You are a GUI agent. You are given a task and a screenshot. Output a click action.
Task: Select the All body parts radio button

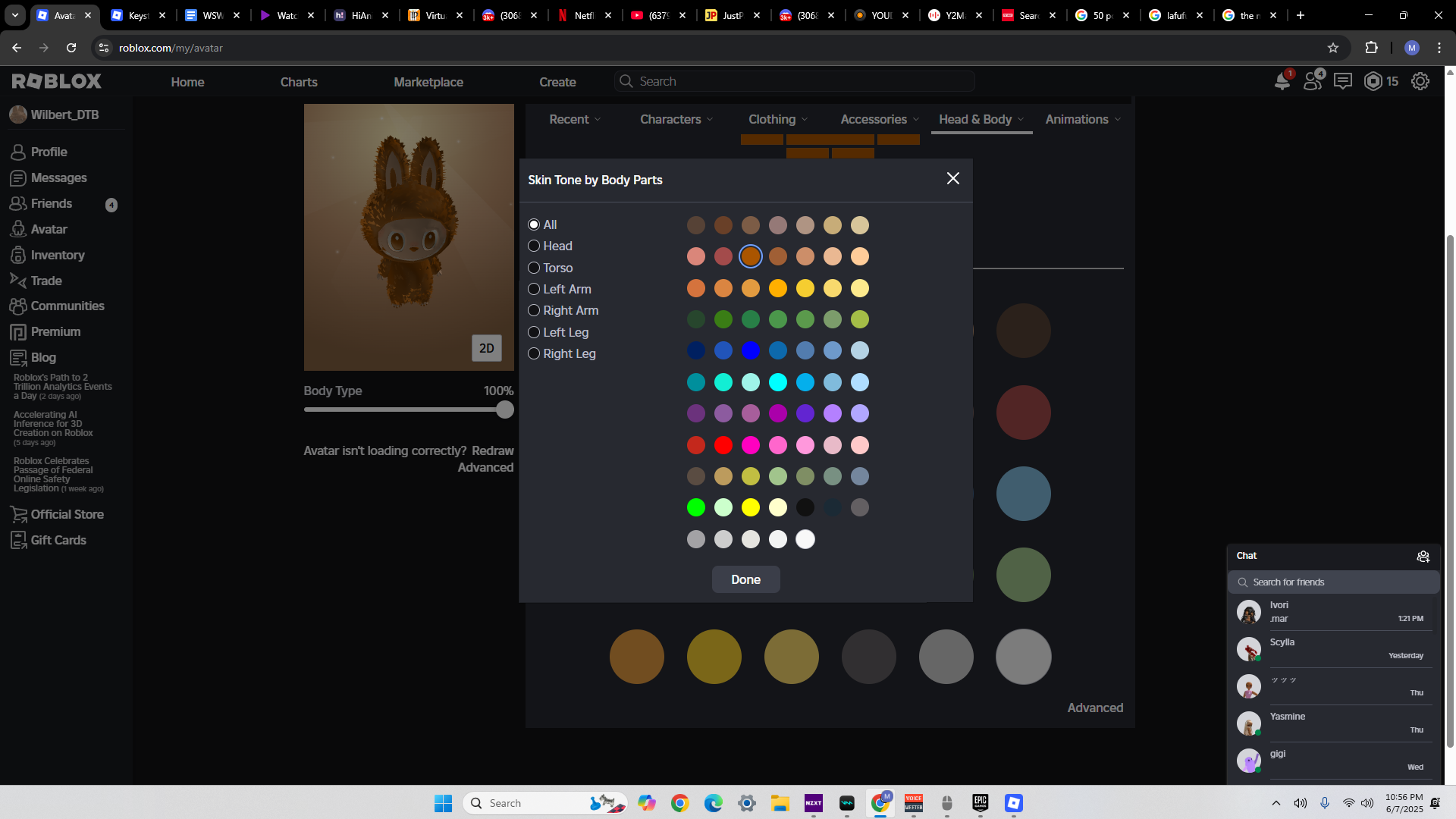point(534,225)
